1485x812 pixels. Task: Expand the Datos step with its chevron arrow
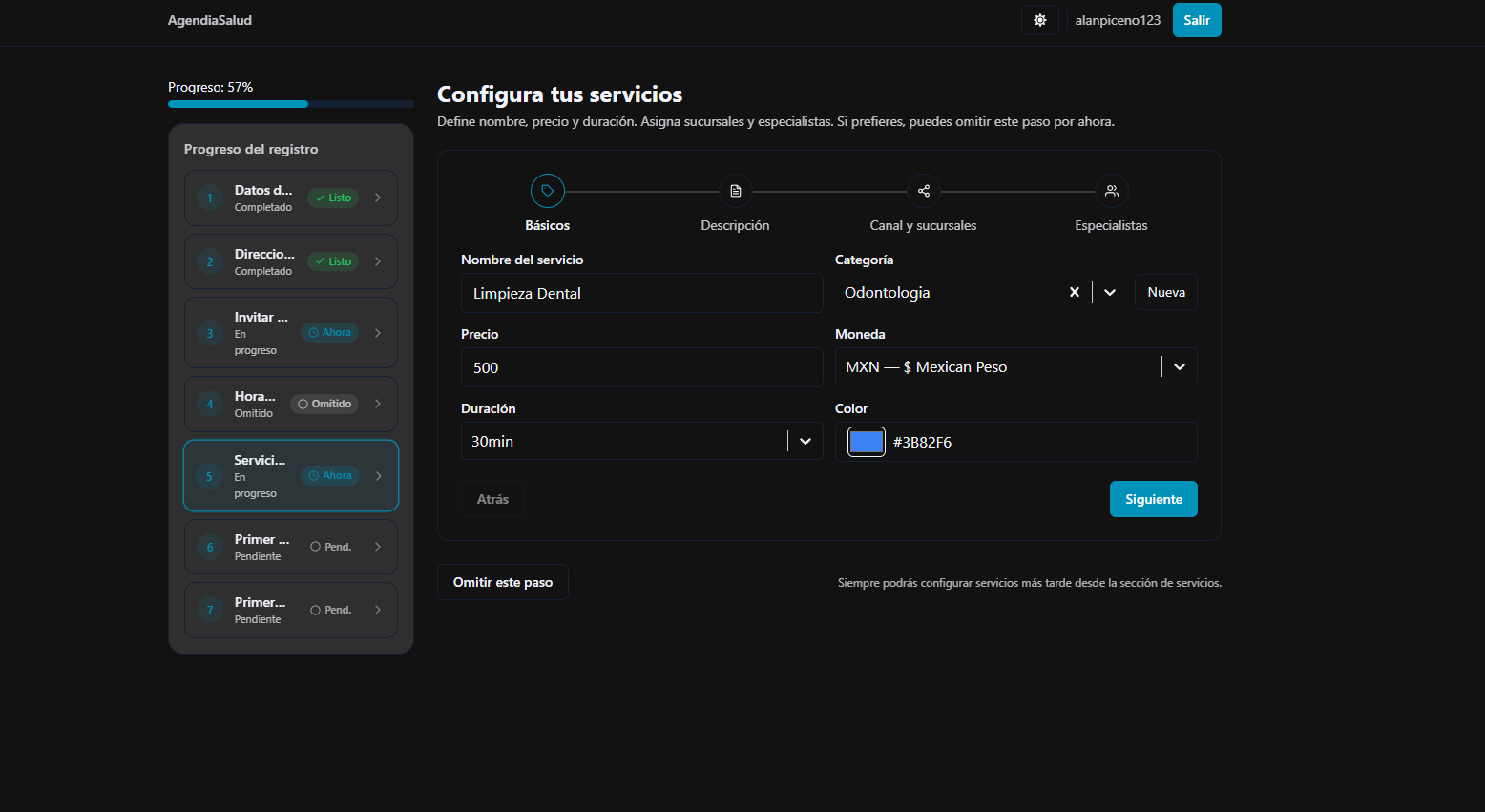tap(378, 198)
